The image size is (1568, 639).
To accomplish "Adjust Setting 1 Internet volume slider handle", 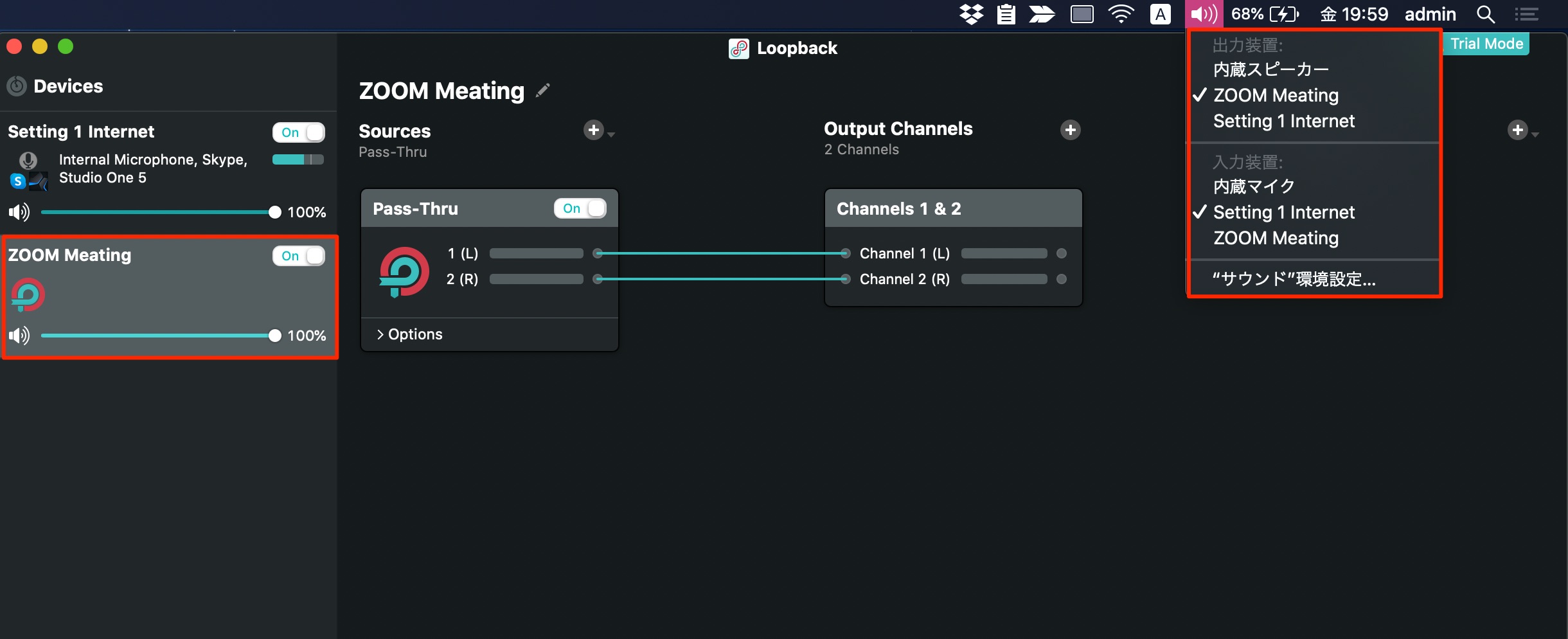I will [x=275, y=212].
